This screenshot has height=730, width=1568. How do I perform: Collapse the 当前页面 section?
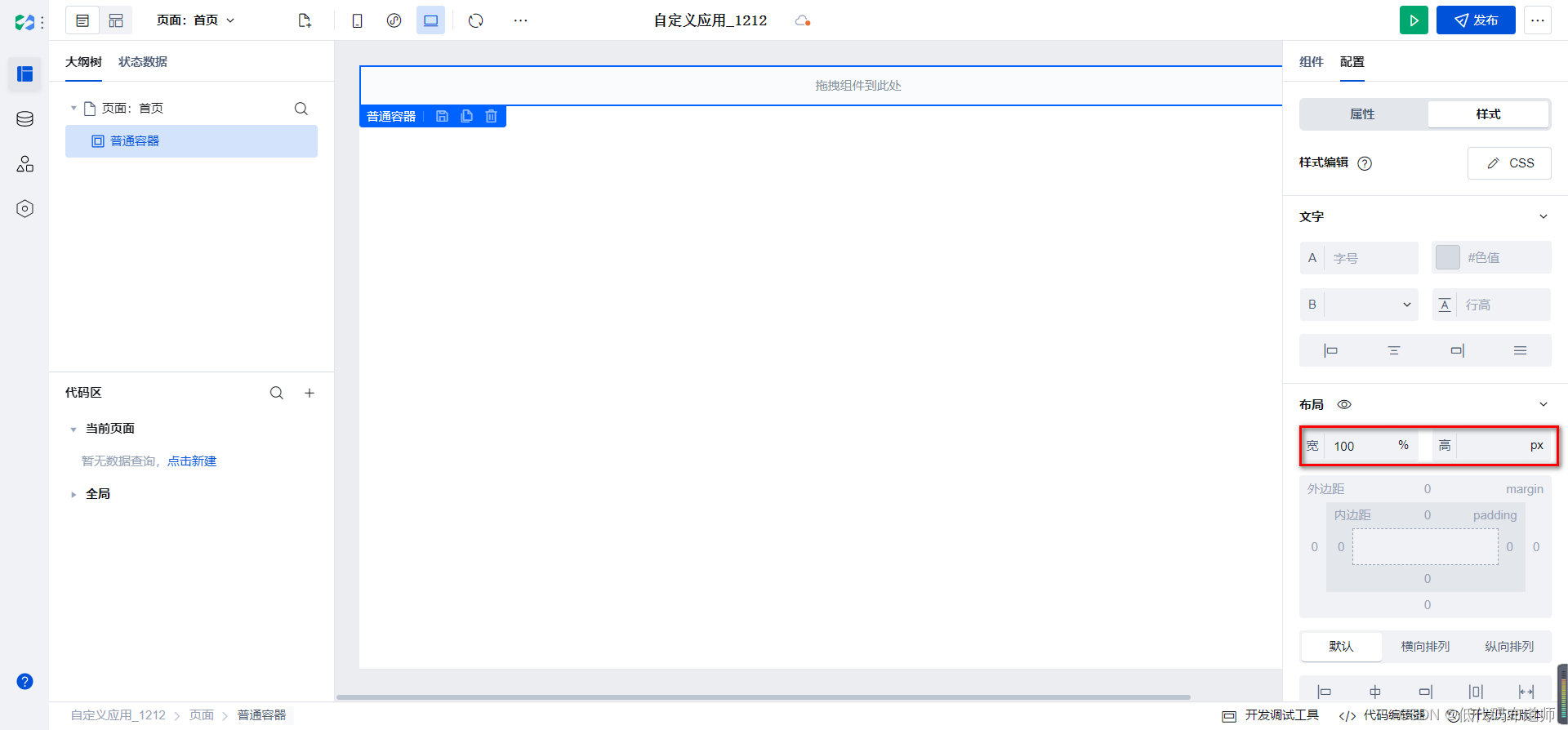point(73,429)
